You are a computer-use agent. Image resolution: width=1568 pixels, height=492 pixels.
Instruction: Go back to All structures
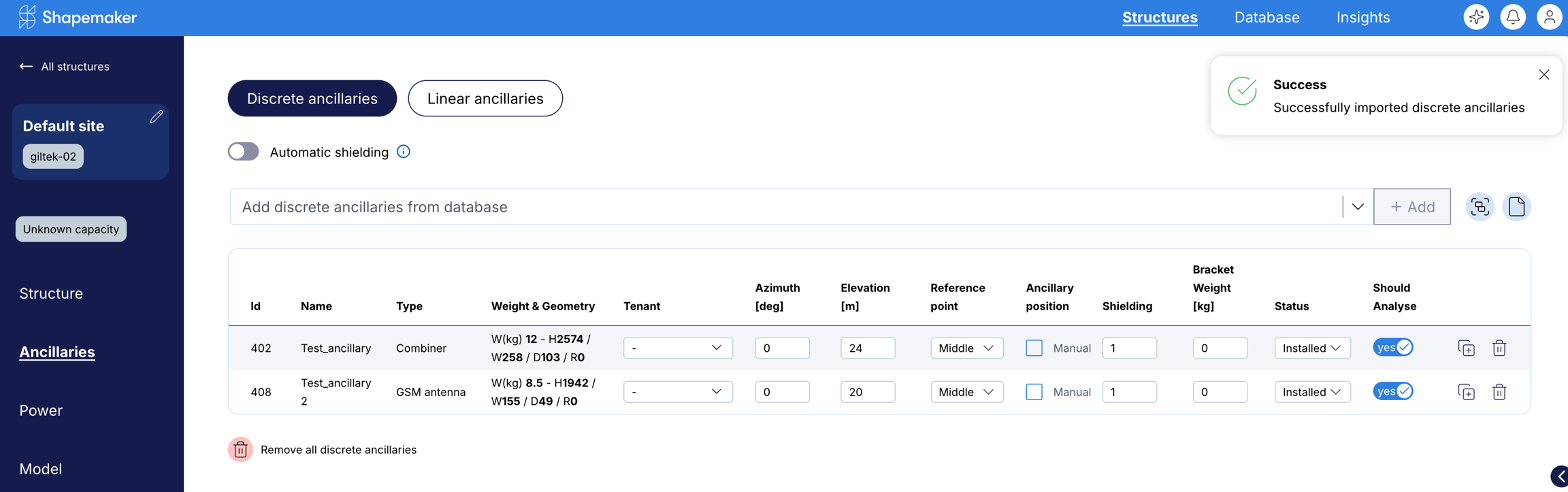tap(65, 67)
